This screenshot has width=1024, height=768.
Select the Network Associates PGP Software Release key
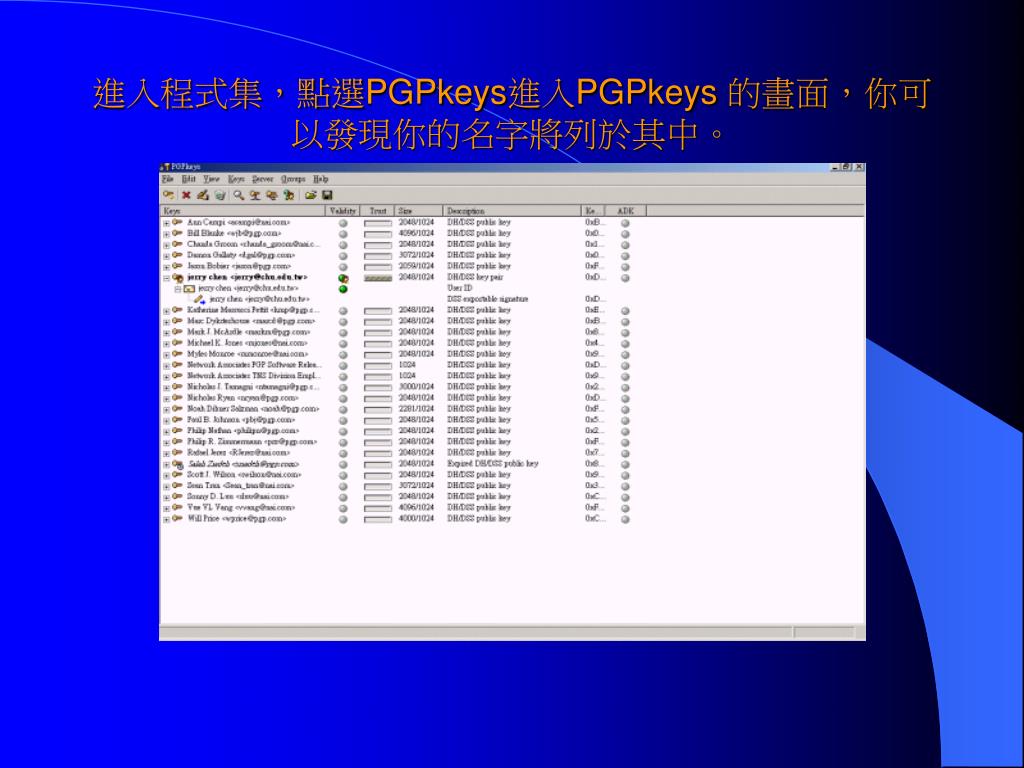[x=254, y=365]
